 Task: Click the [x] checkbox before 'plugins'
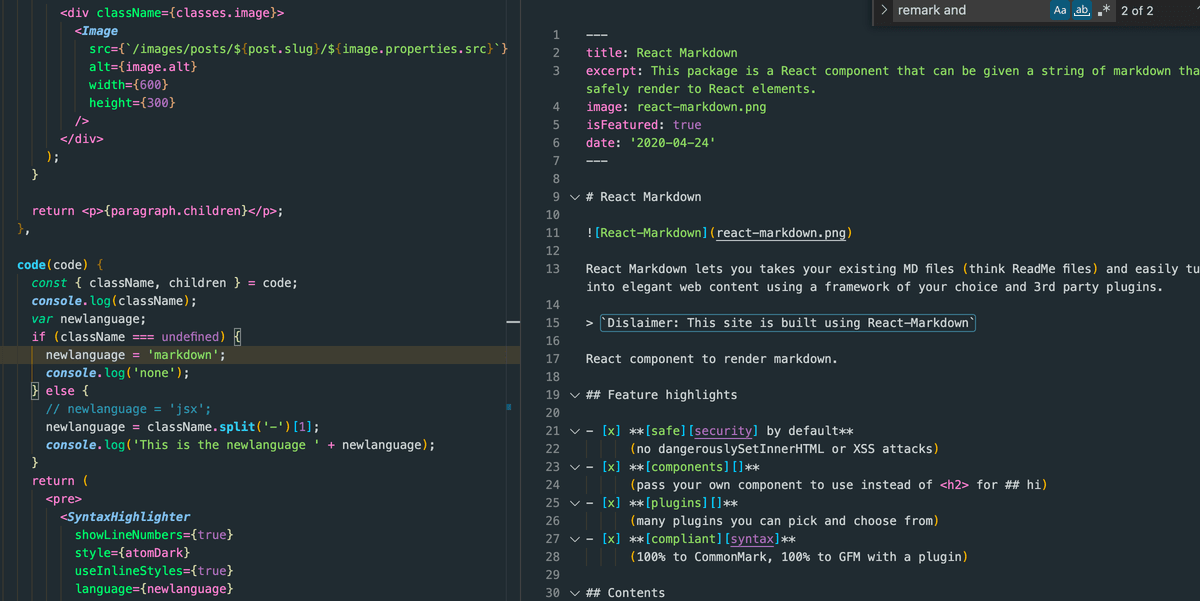coord(612,503)
